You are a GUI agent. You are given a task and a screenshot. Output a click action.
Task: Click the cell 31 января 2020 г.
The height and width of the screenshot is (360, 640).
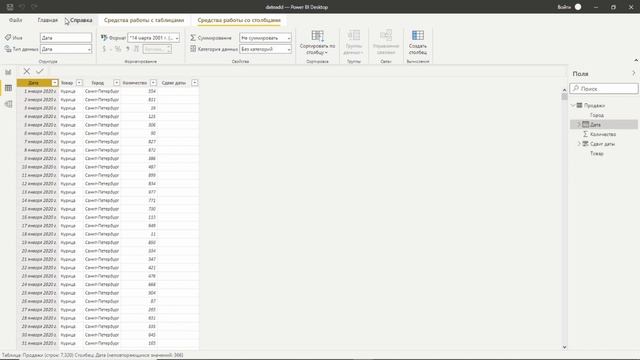tap(38, 343)
